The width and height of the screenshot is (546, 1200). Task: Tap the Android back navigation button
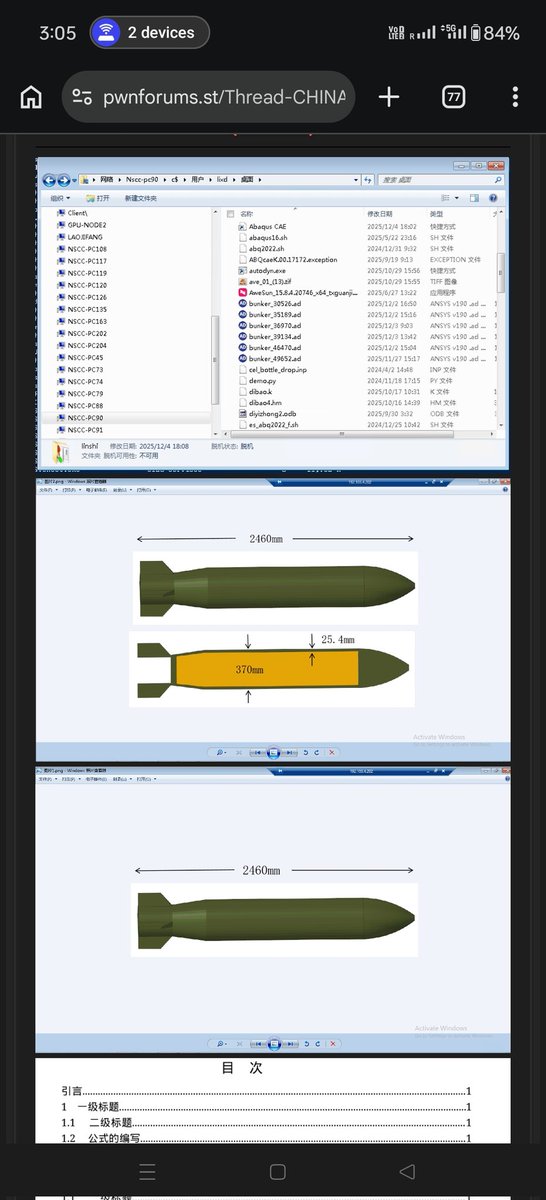point(406,1172)
